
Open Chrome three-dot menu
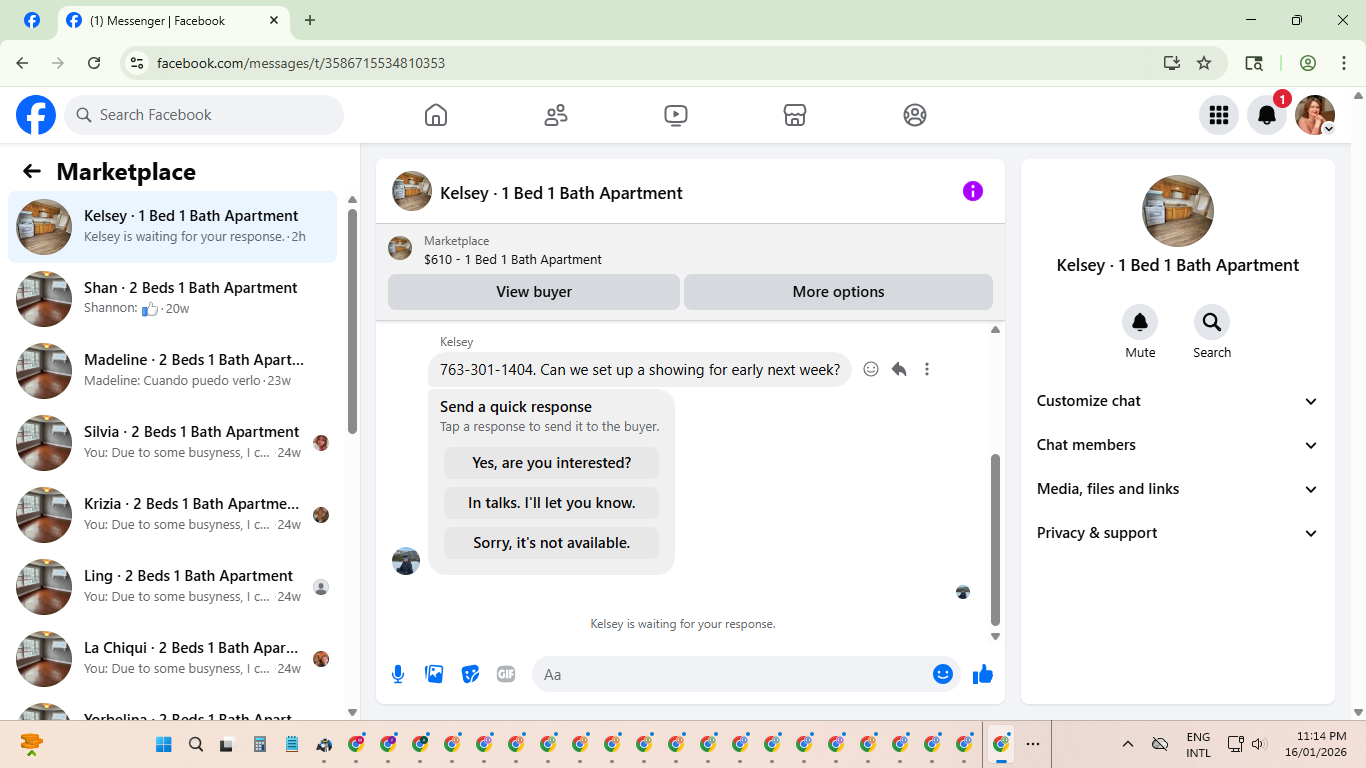(1344, 63)
